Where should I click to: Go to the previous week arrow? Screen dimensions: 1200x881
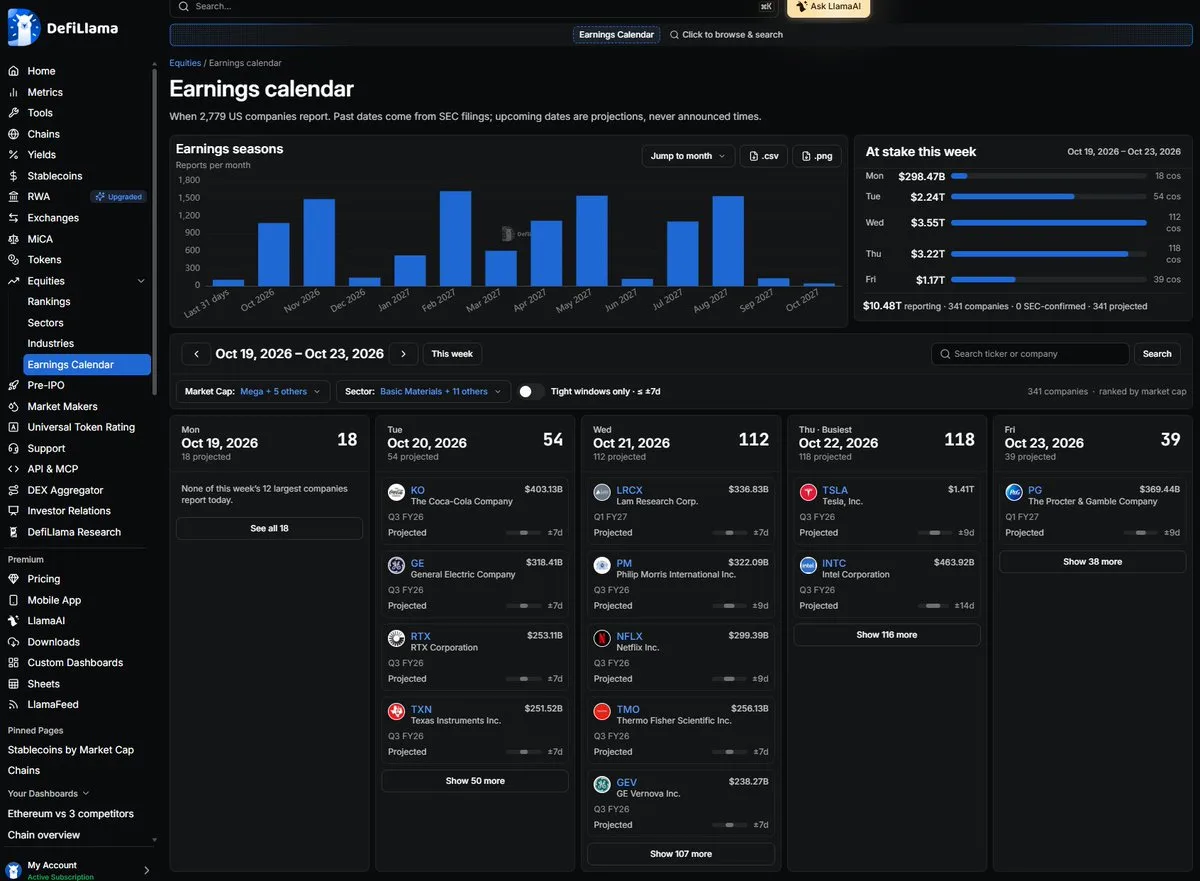coord(196,354)
